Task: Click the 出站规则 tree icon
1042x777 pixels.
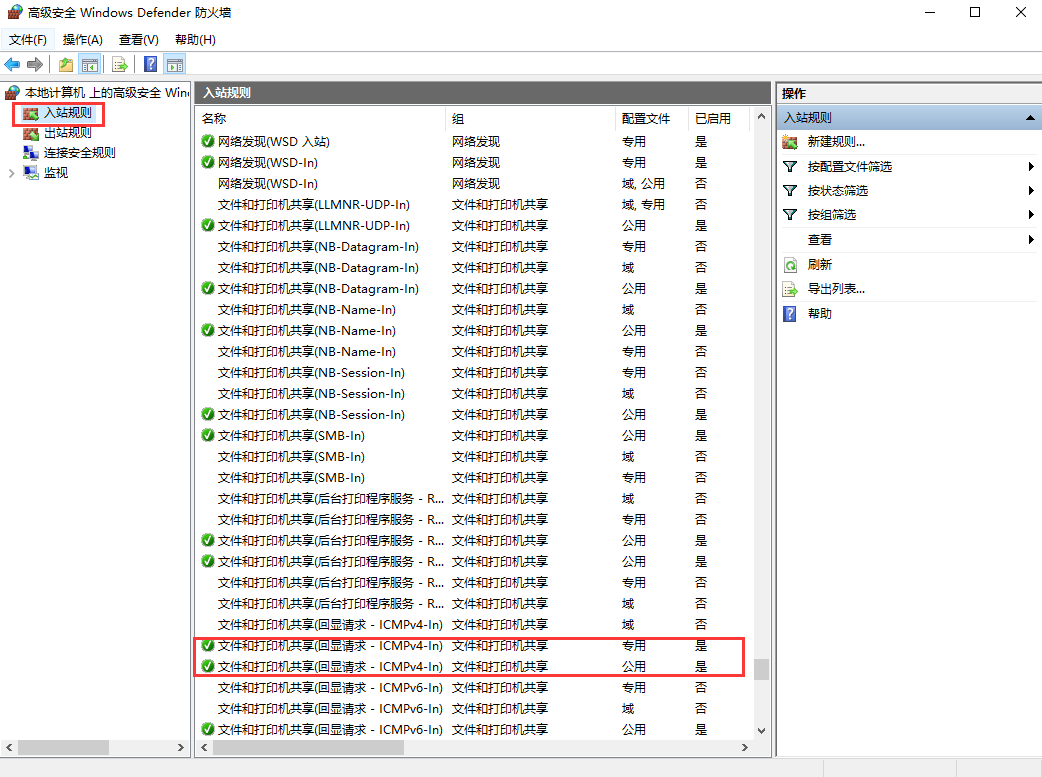Action: click(31, 133)
